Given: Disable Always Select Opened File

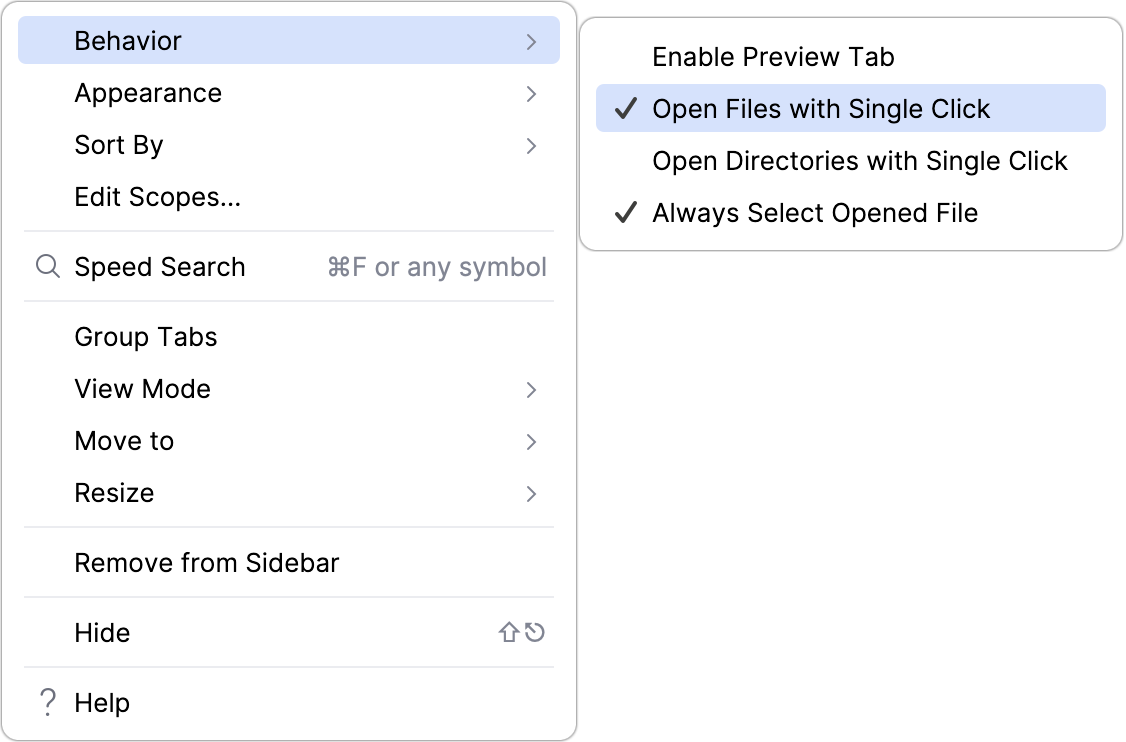Looking at the screenshot, I should [815, 212].
